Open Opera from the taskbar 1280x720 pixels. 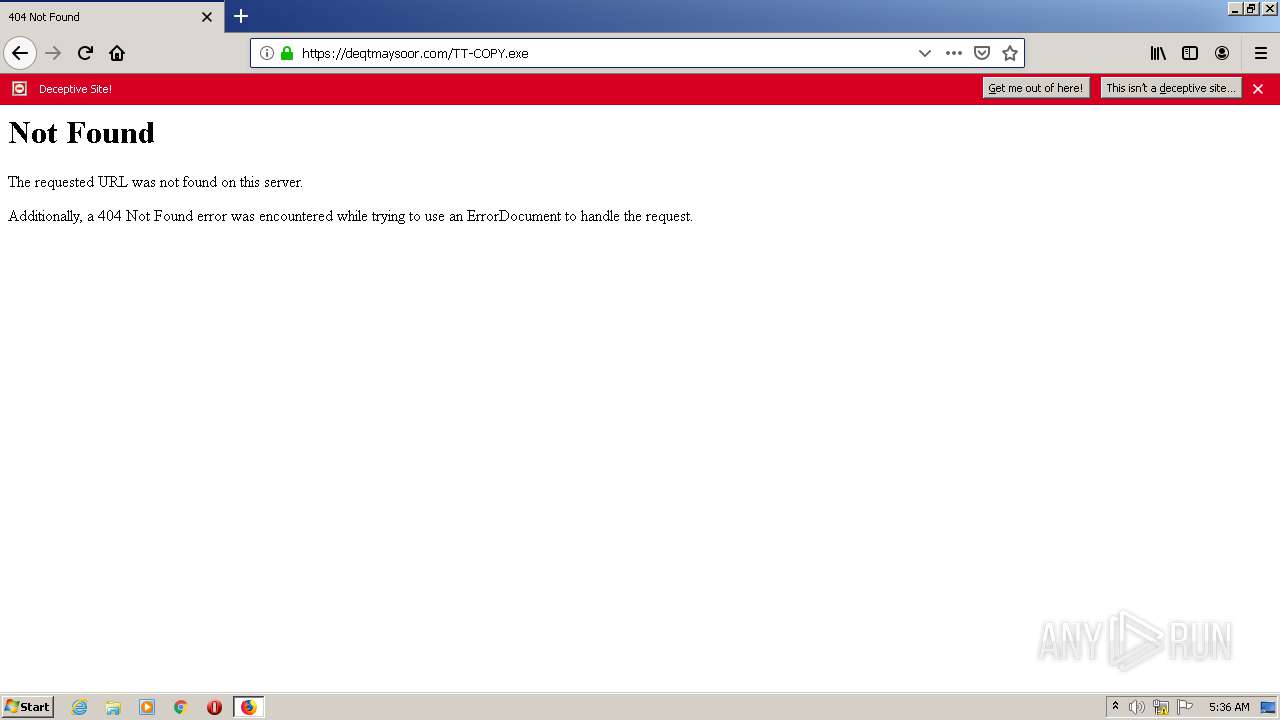(x=214, y=707)
